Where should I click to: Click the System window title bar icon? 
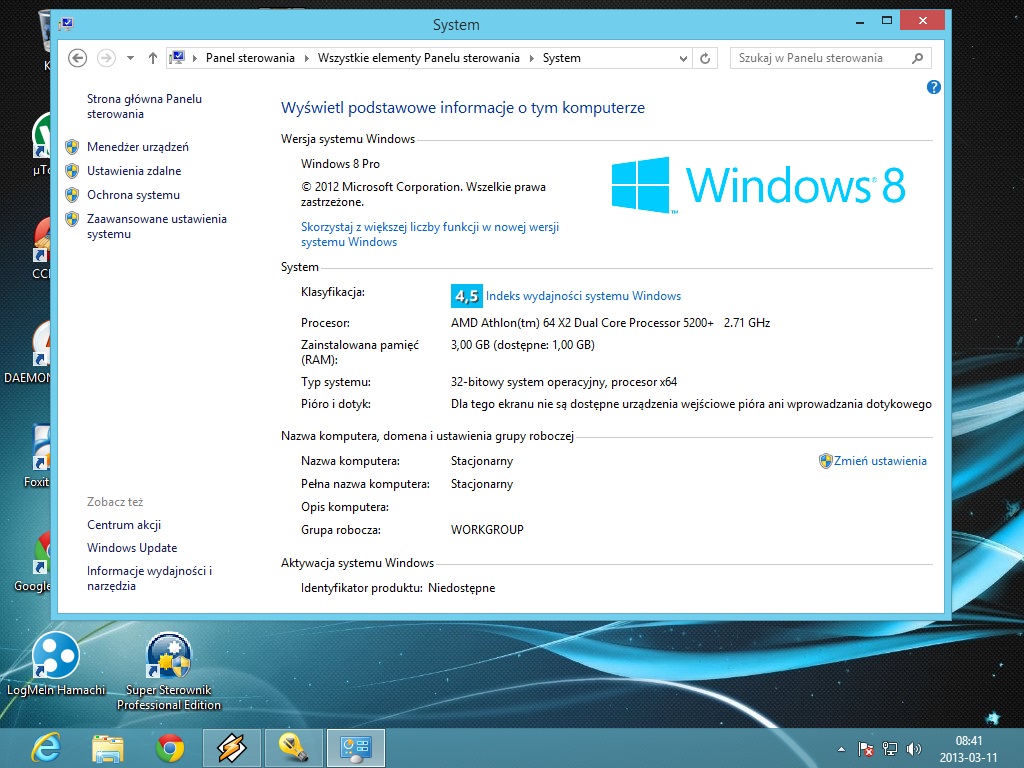66,24
